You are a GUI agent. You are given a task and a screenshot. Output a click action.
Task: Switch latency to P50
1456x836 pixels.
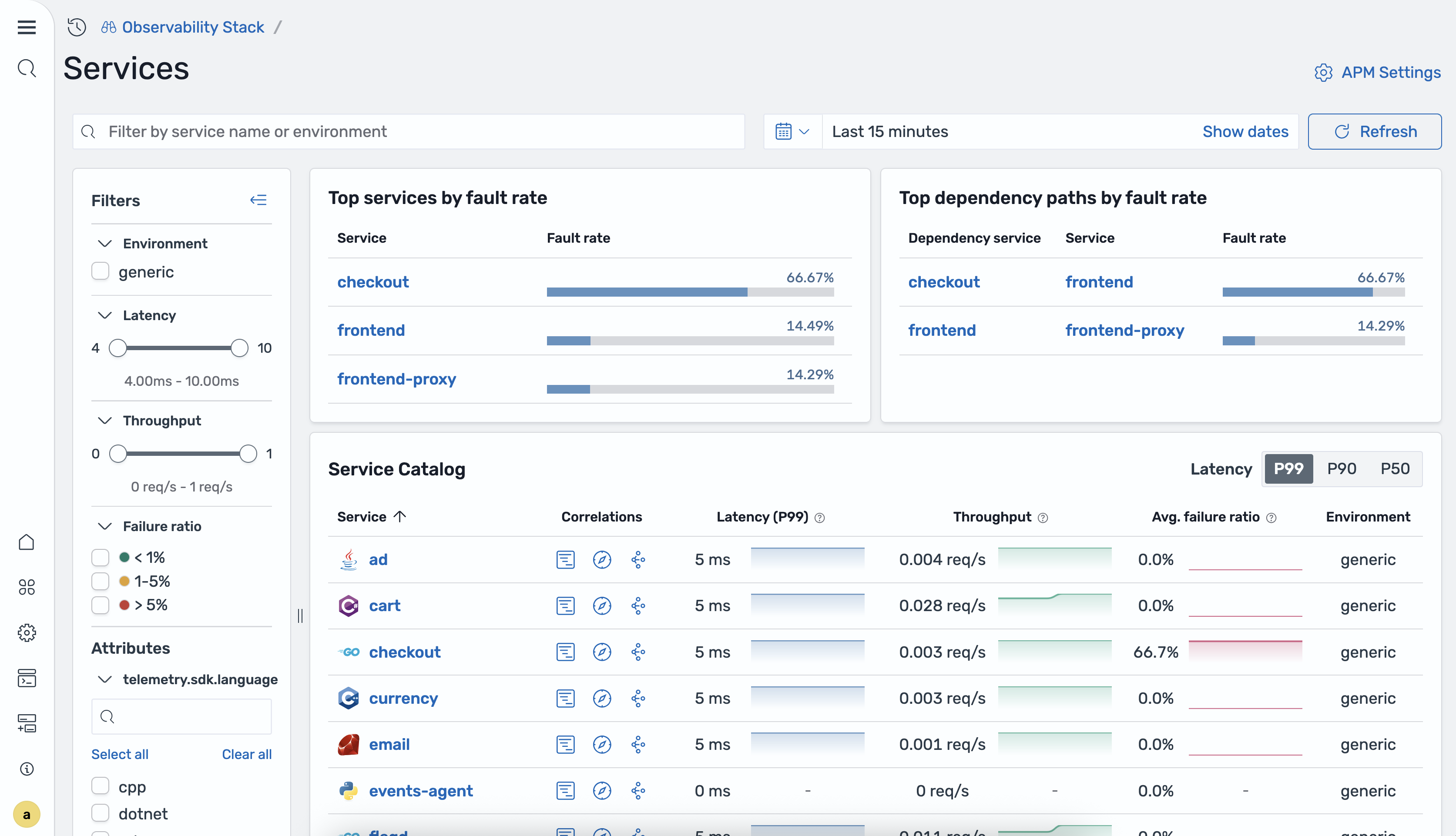pos(1395,469)
